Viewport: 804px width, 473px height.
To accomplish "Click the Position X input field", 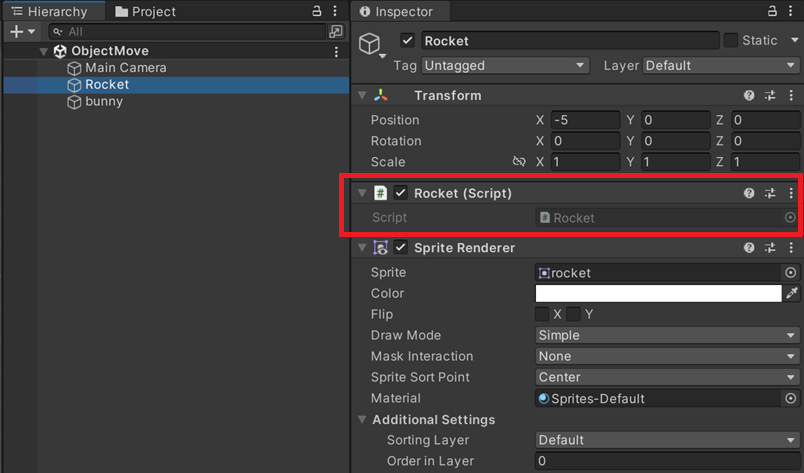I will (585, 120).
